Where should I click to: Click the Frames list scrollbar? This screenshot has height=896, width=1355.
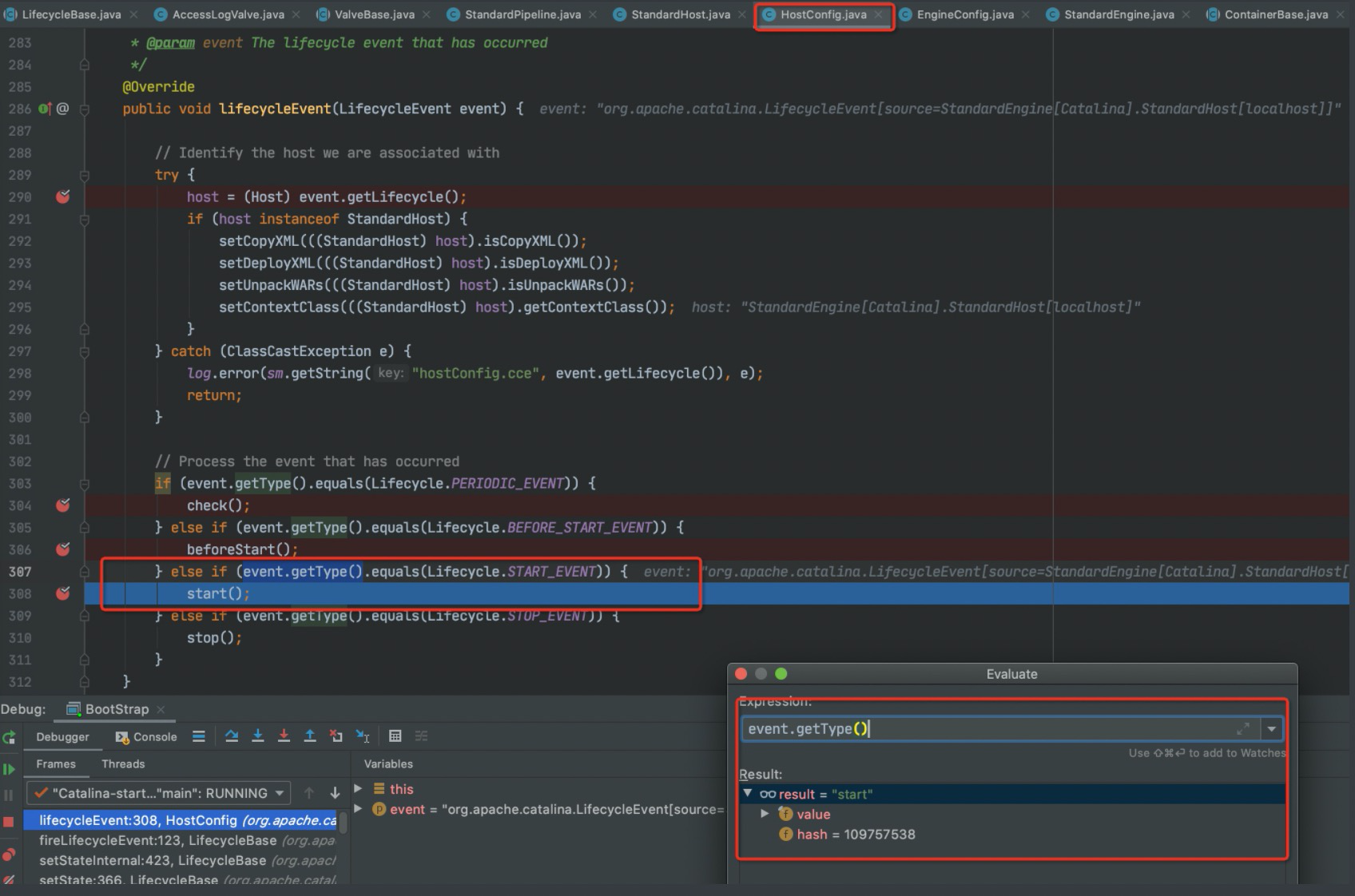tap(343, 822)
